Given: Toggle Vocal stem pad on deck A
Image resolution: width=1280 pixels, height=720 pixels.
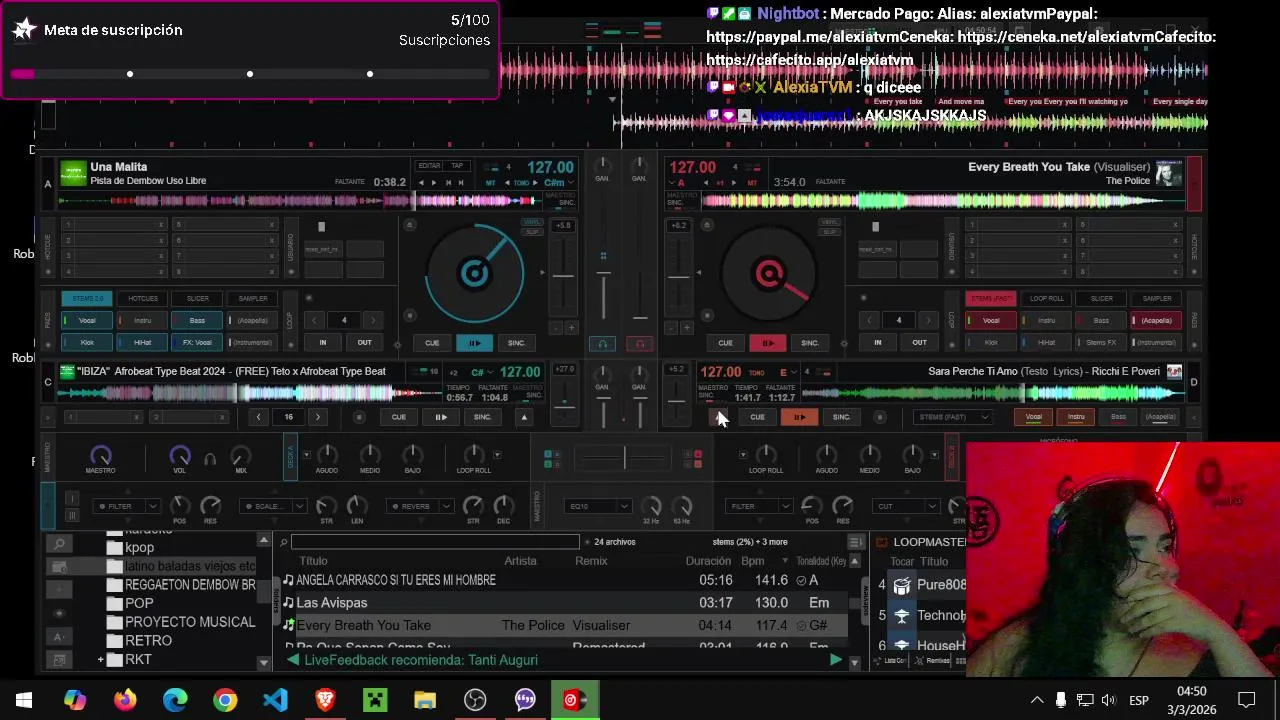Looking at the screenshot, I should point(87,320).
